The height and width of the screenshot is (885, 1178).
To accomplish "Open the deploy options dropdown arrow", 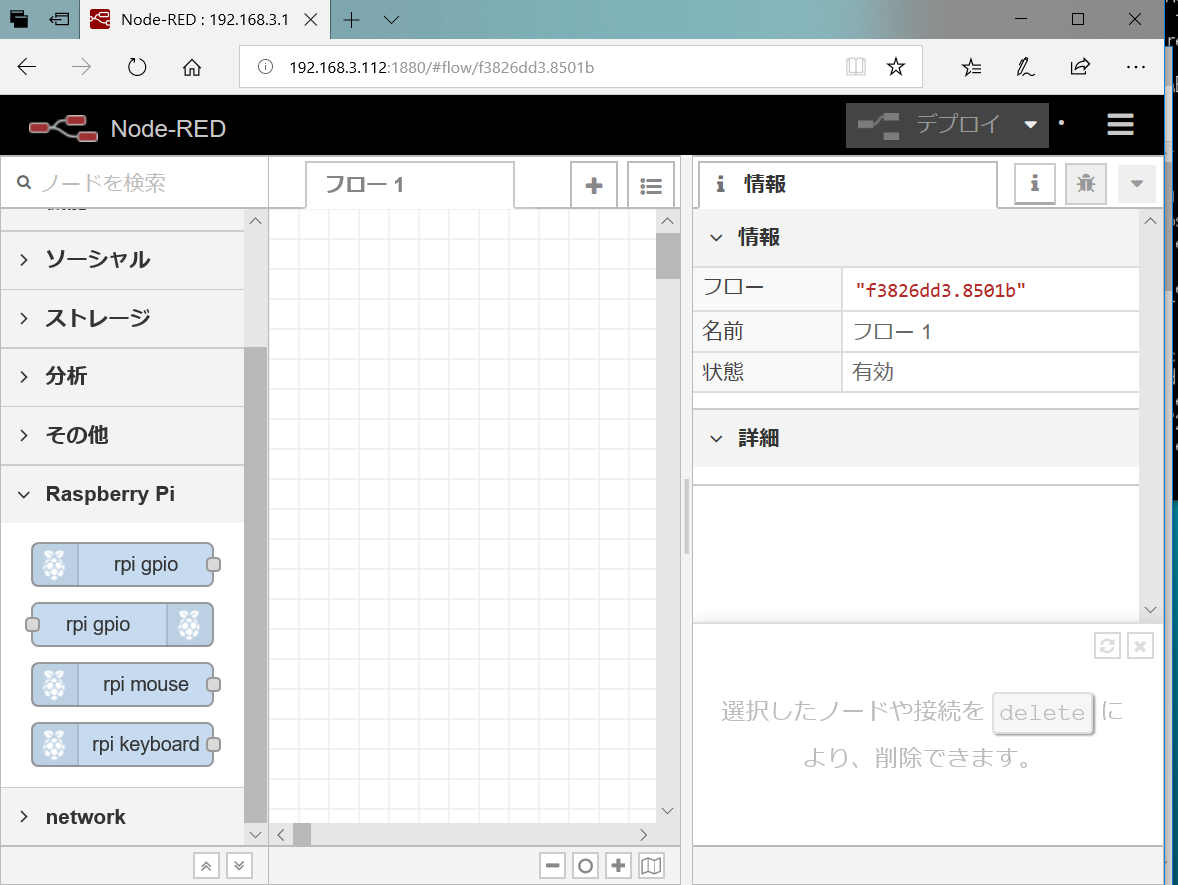I will pos(1031,124).
